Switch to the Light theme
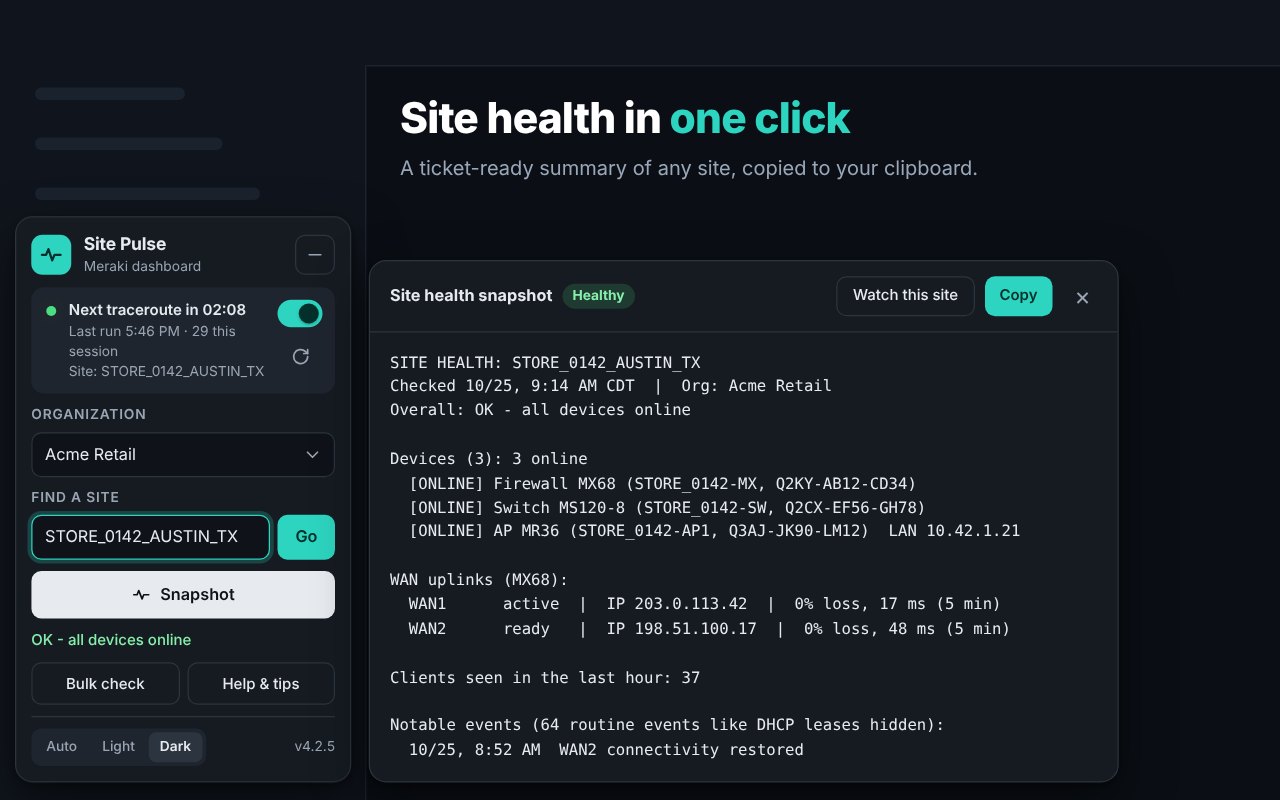The image size is (1280, 800). (x=118, y=747)
